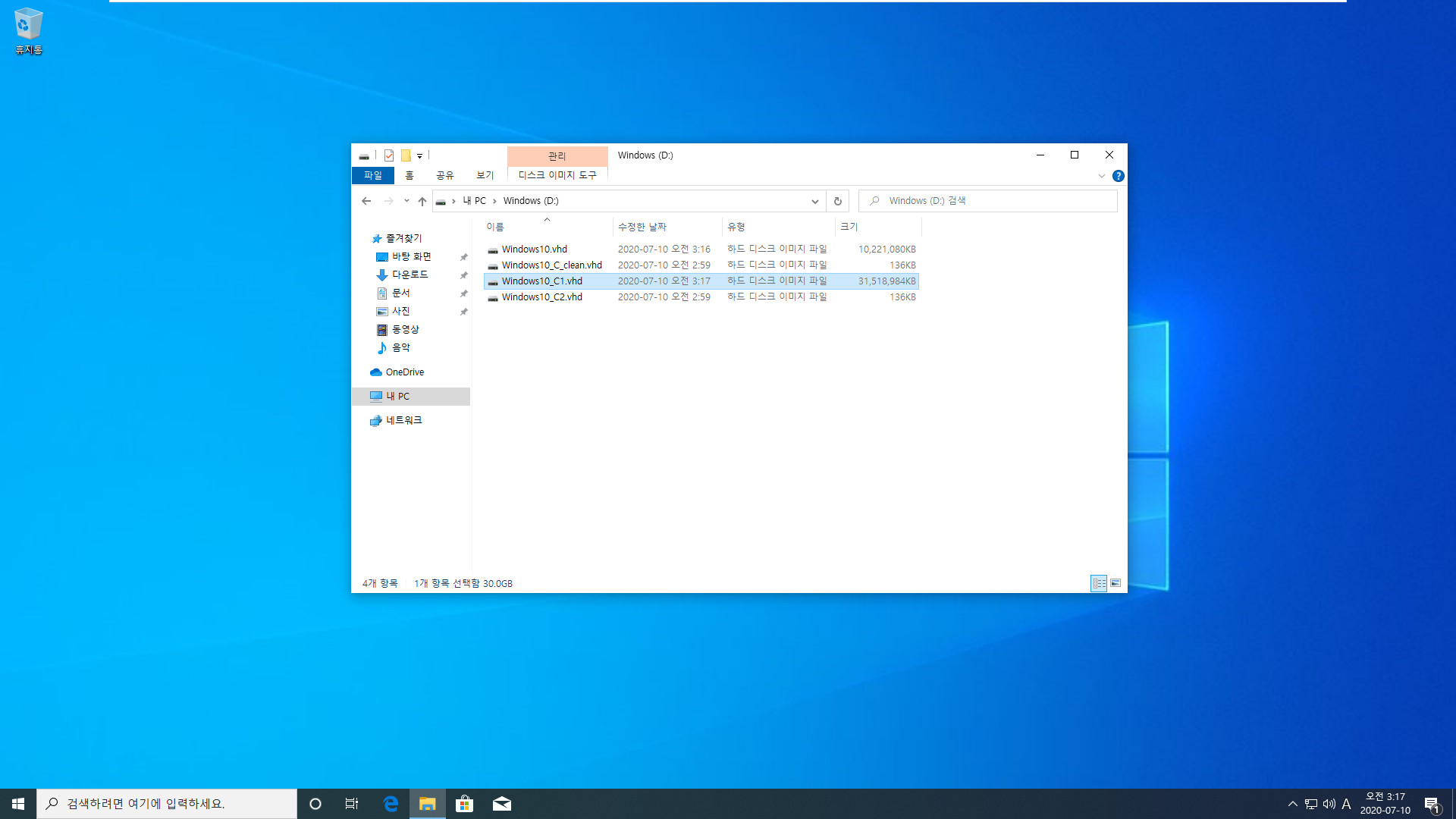
Task: Click the taskbar search box
Action: click(x=167, y=804)
